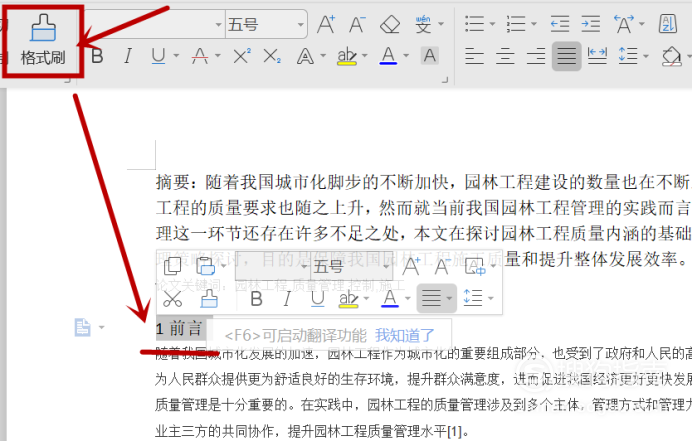Open mini toolbar font size 五号 box

[x=351, y=266]
